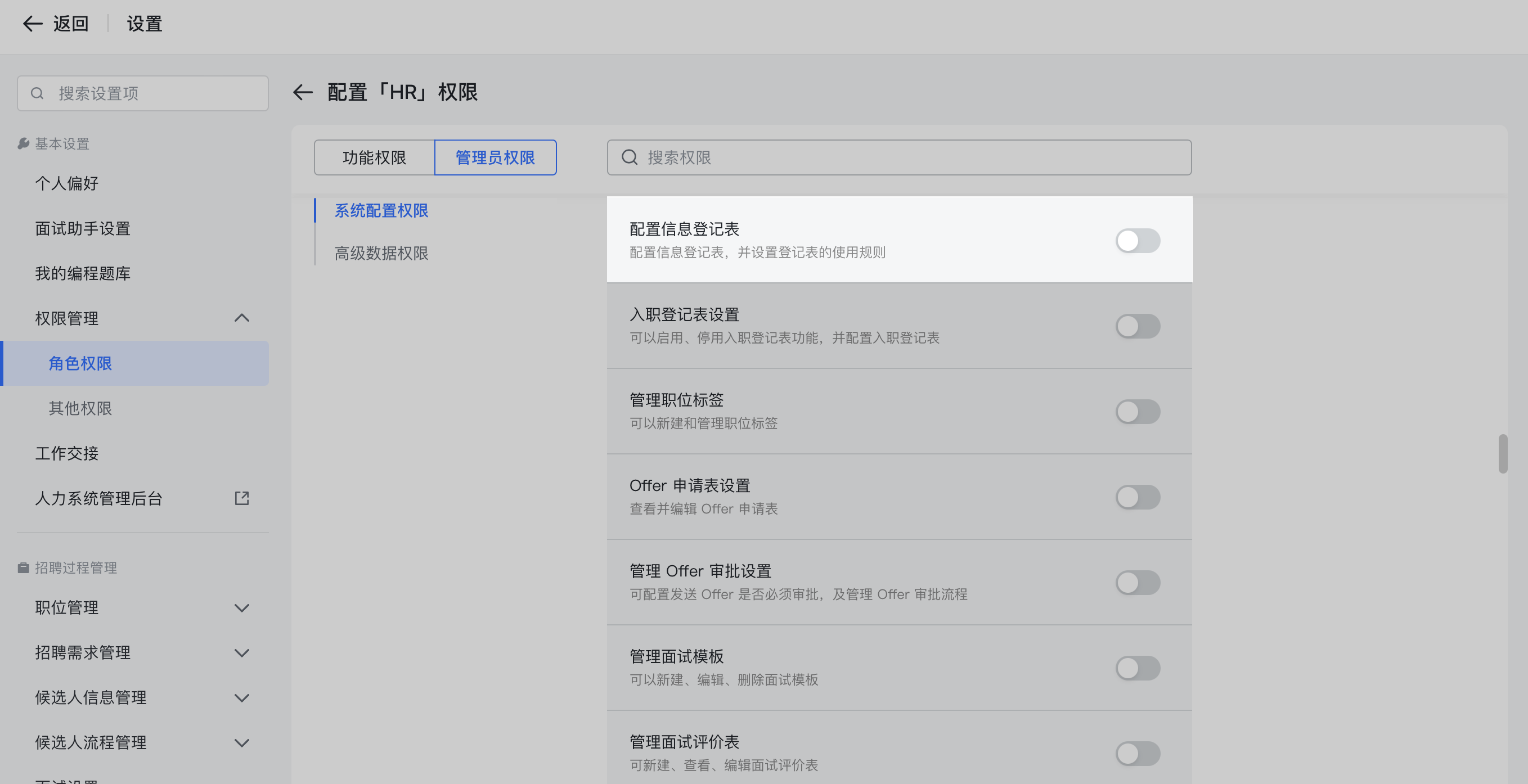Toggle 管理职位标签 permission on

[x=1137, y=411]
